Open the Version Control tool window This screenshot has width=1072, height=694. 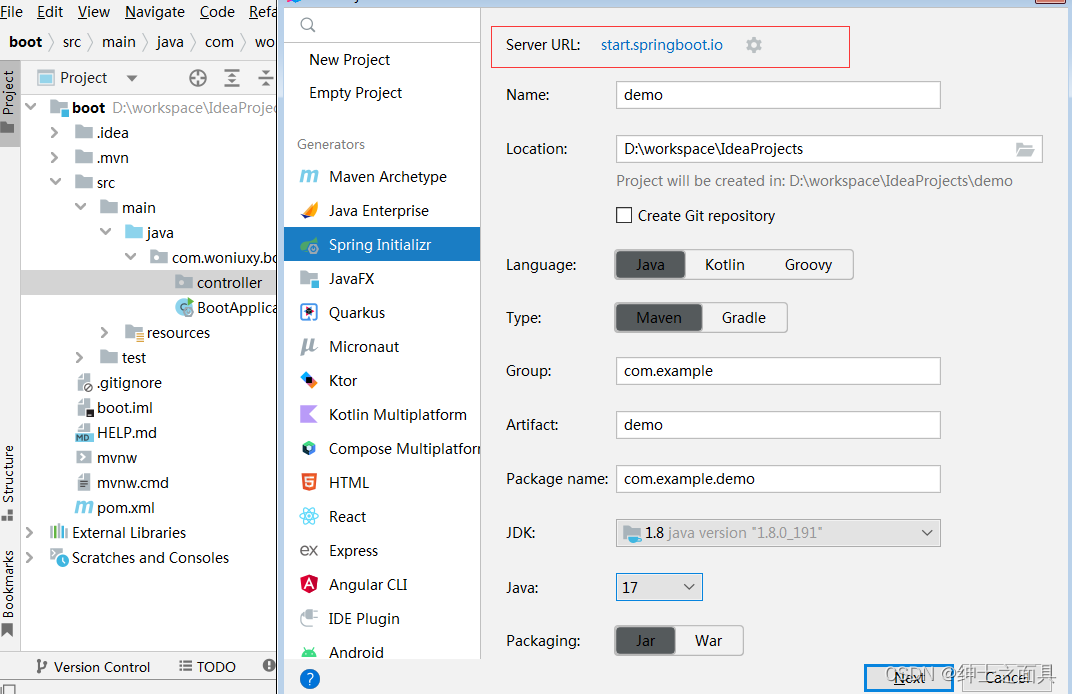93,667
